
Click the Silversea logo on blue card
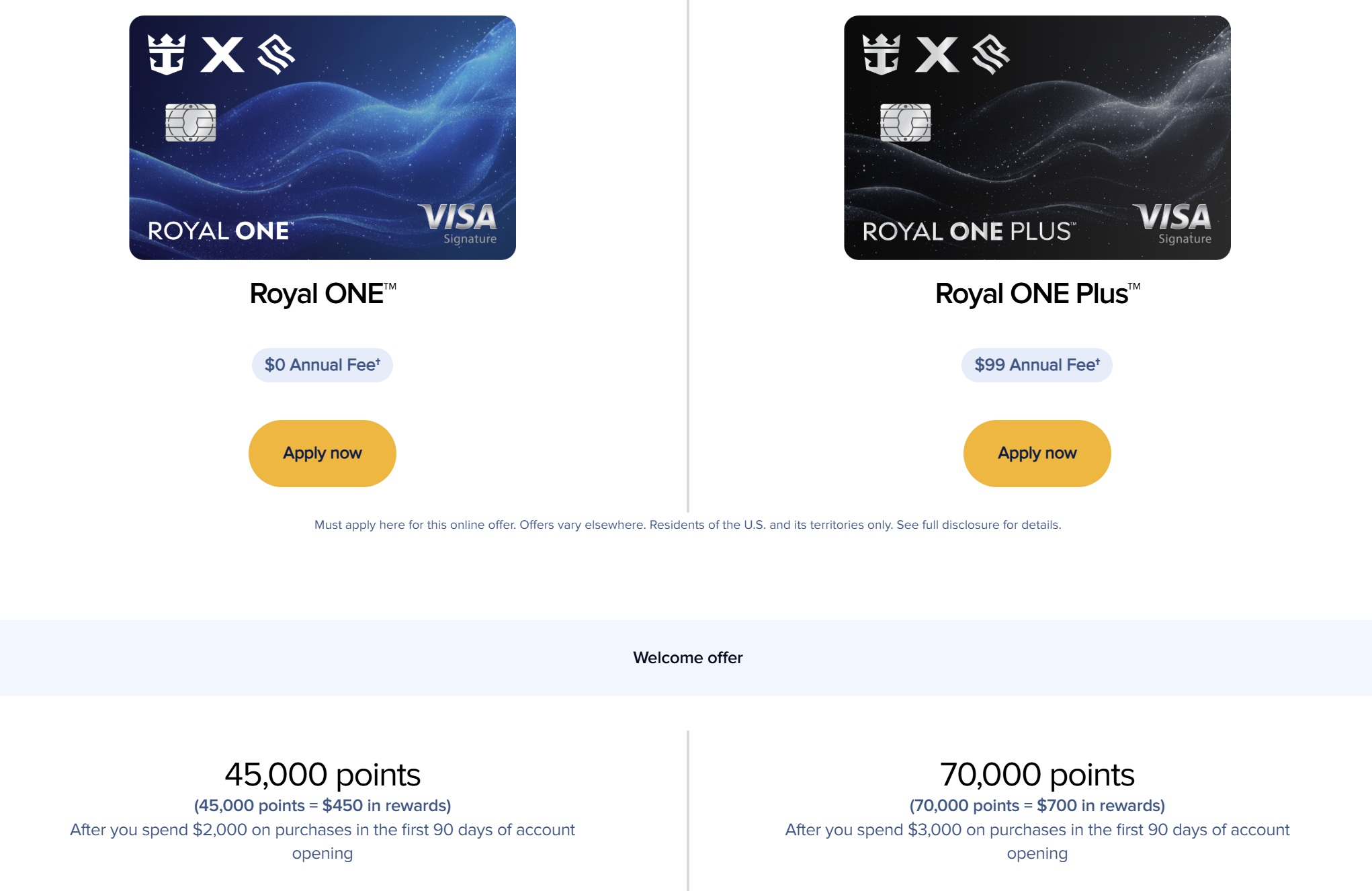pyautogui.click(x=275, y=54)
